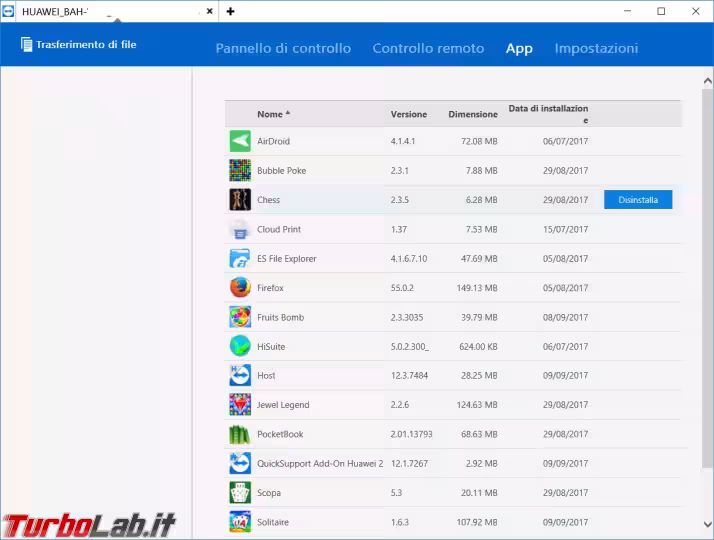Sort the list by Nome column
Image resolution: width=714 pixels, height=540 pixels.
(x=273, y=114)
